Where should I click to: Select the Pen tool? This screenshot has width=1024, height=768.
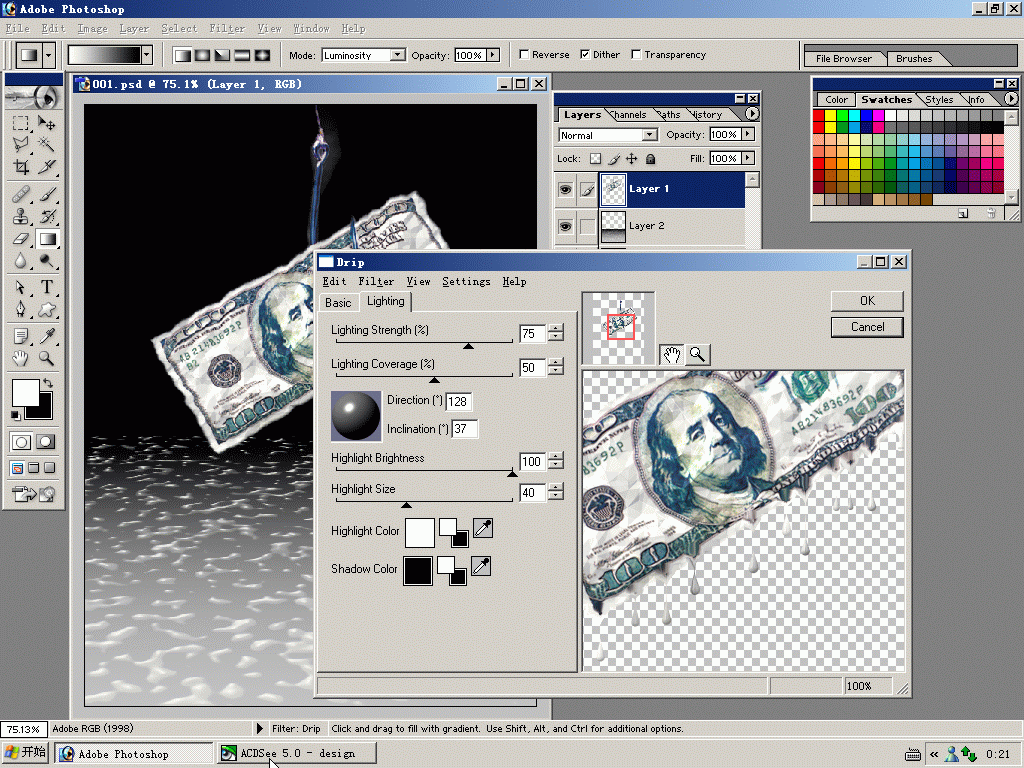(x=21, y=310)
